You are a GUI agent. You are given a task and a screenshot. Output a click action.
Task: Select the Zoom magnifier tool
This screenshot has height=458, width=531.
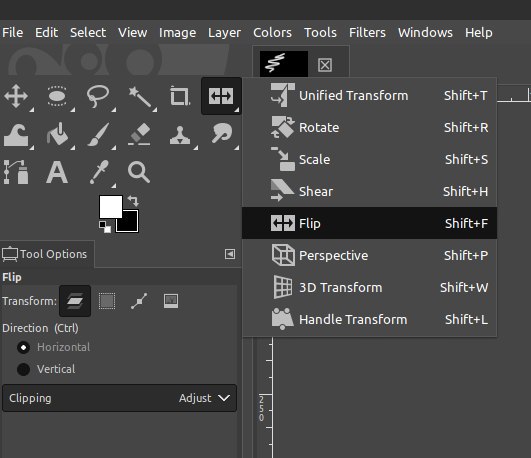(x=139, y=172)
